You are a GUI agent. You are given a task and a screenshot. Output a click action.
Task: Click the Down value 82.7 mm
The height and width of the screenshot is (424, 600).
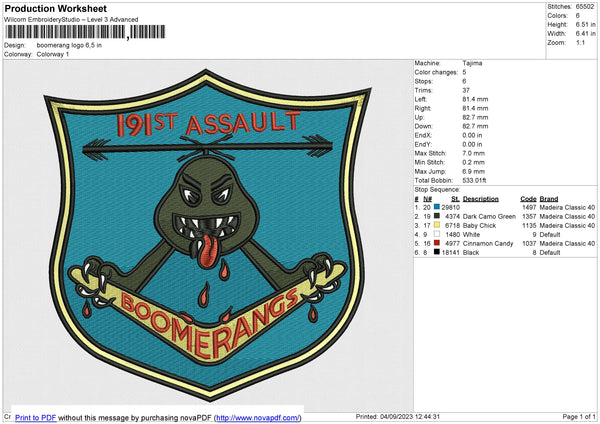tap(475, 126)
